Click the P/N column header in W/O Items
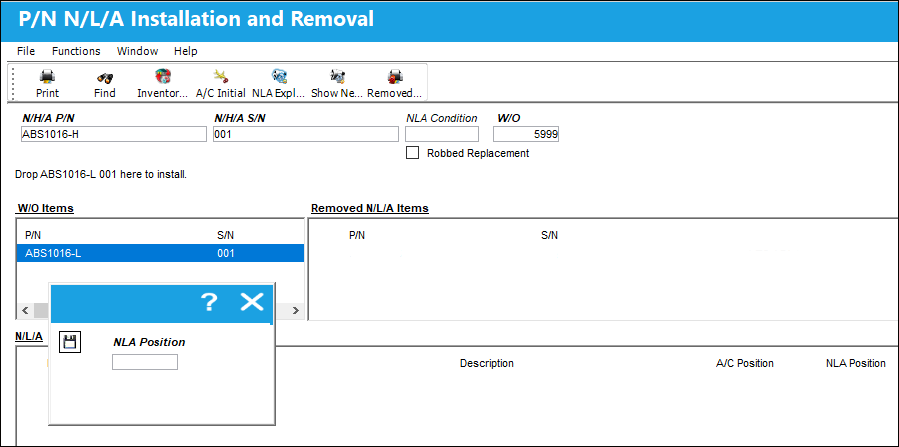Screen dimensions: 899x447 (33, 235)
